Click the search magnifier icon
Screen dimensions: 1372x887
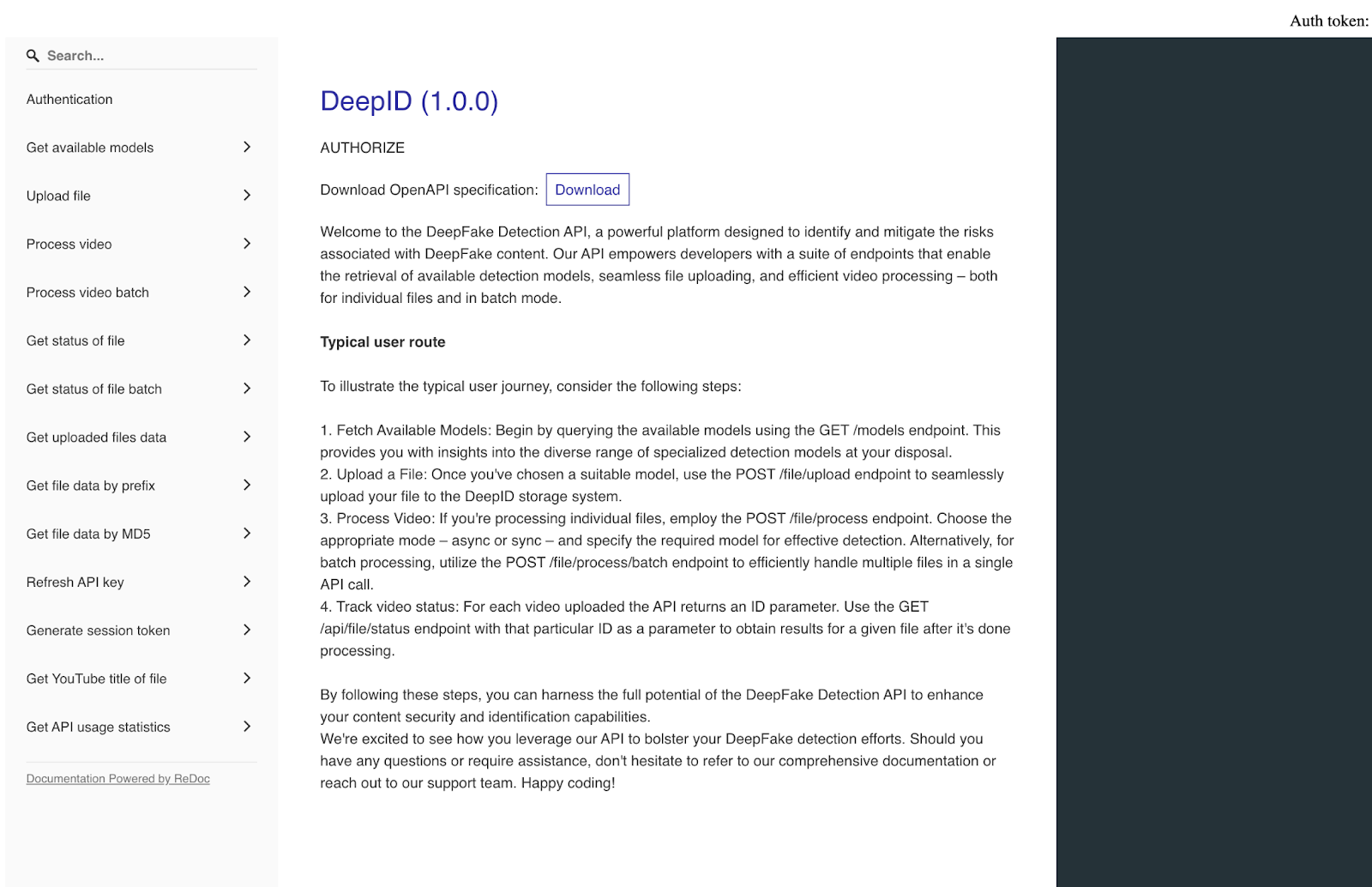click(x=33, y=56)
